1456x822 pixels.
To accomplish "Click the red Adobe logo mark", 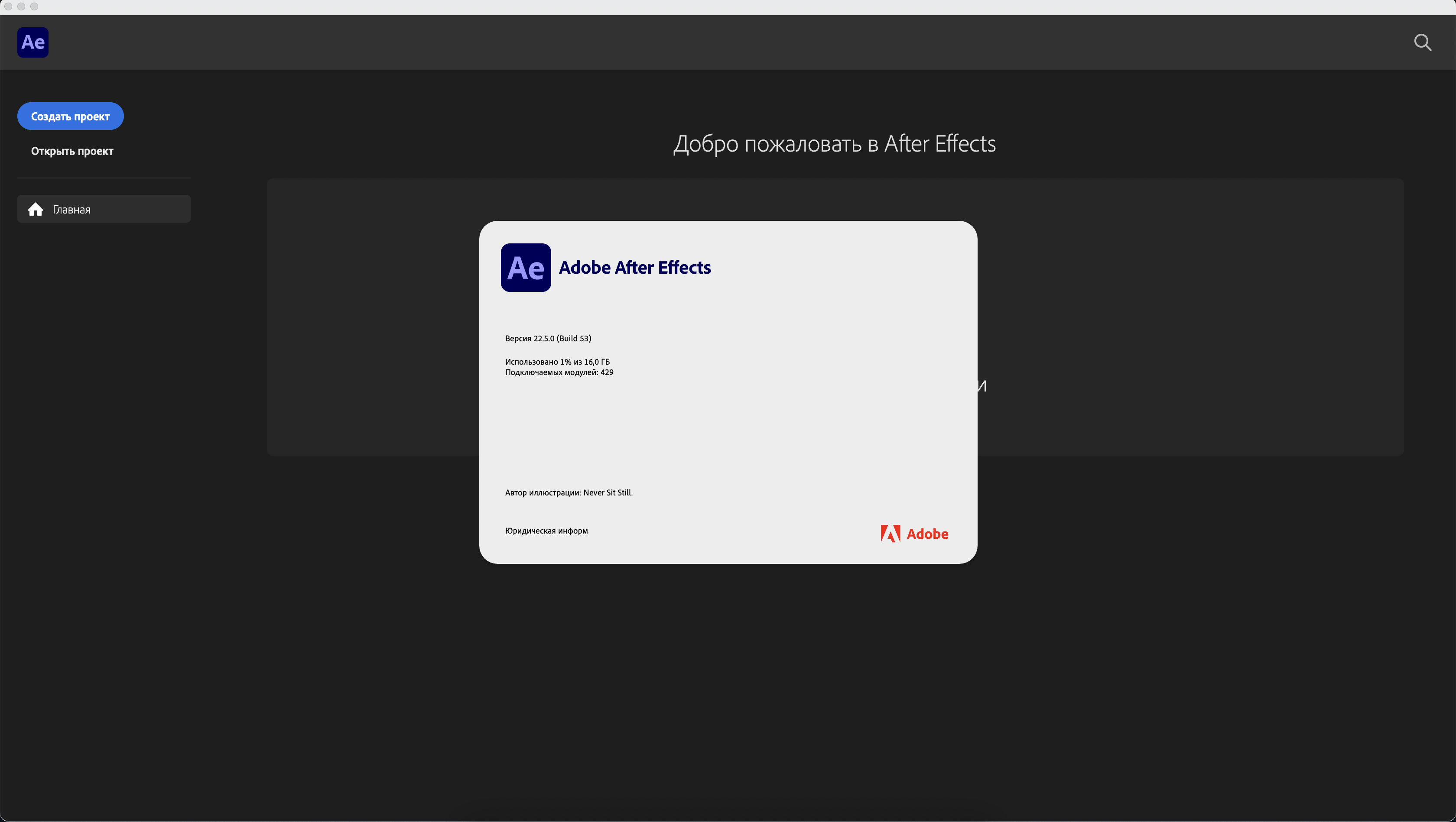I will (x=890, y=534).
